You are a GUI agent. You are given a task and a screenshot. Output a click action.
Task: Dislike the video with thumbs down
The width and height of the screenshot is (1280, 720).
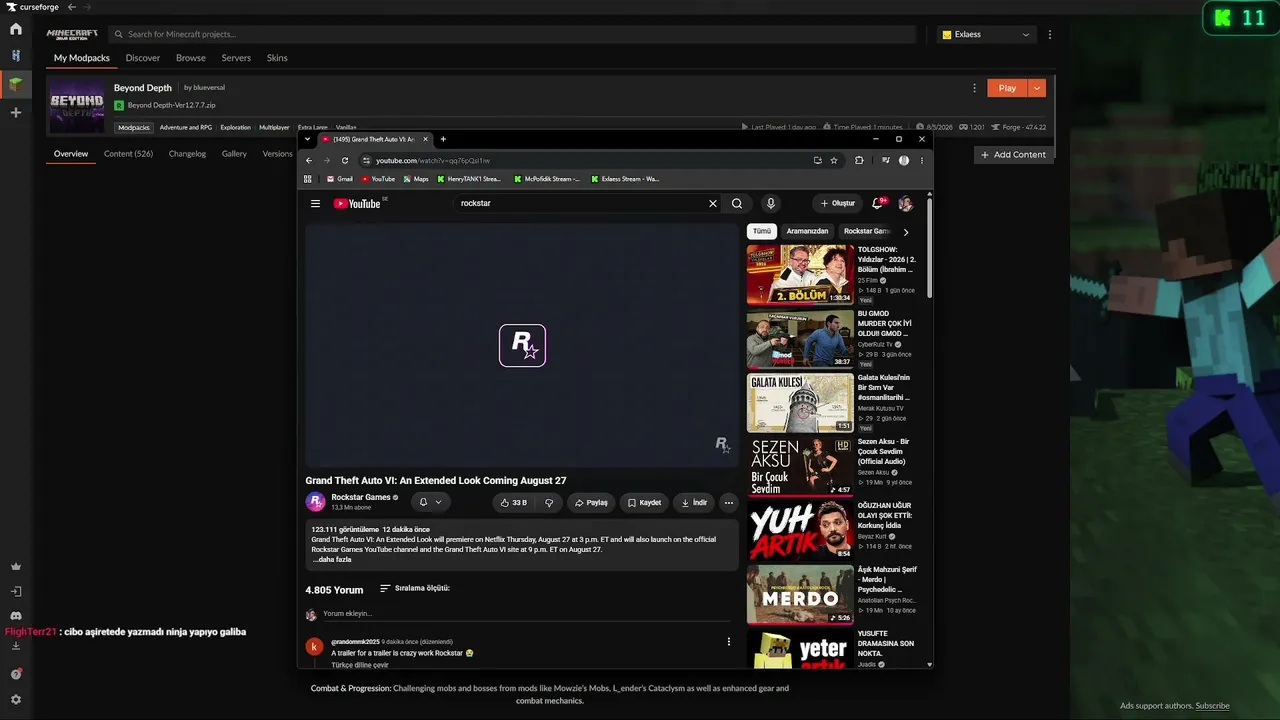pos(549,502)
